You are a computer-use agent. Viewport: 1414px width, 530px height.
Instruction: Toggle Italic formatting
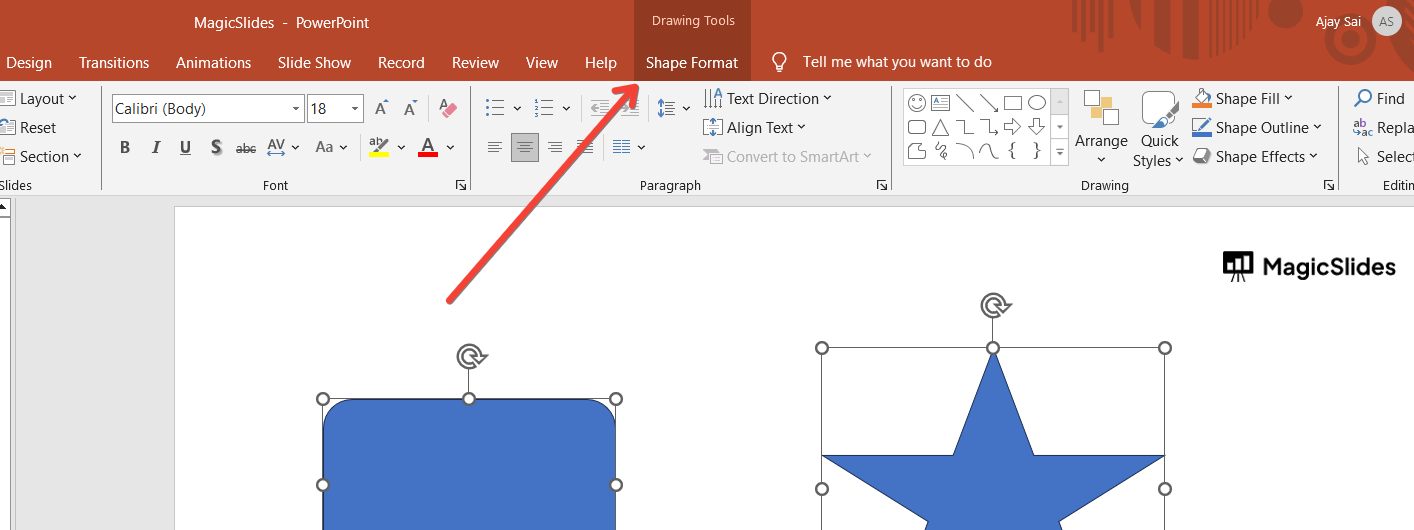[x=156, y=148]
